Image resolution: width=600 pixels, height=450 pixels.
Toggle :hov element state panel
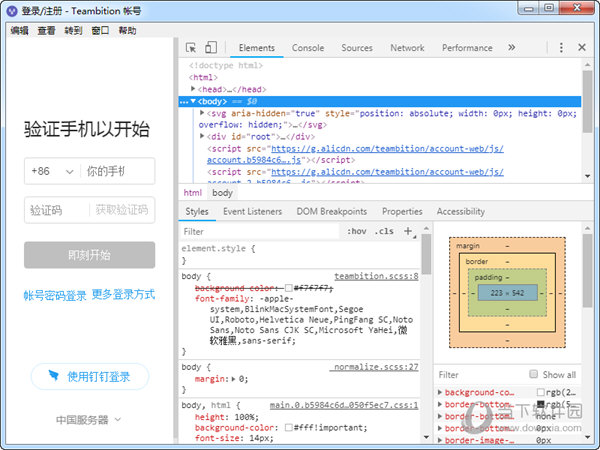(x=356, y=231)
